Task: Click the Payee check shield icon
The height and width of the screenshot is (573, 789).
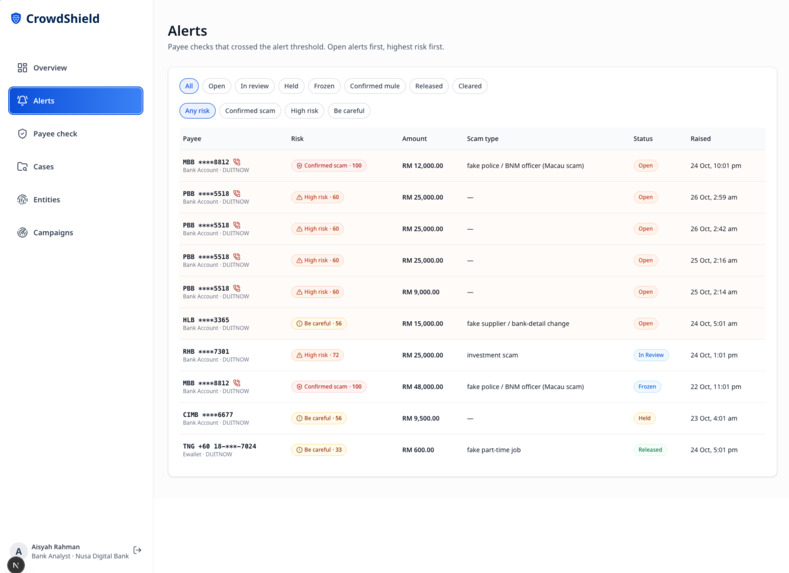Action: coord(22,133)
